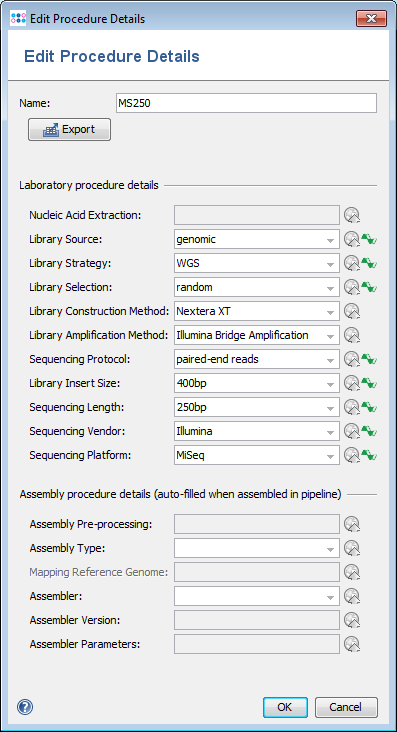Viewport: 397px width, 732px height.
Task: Click the Name field containing MS250
Action: [246, 103]
